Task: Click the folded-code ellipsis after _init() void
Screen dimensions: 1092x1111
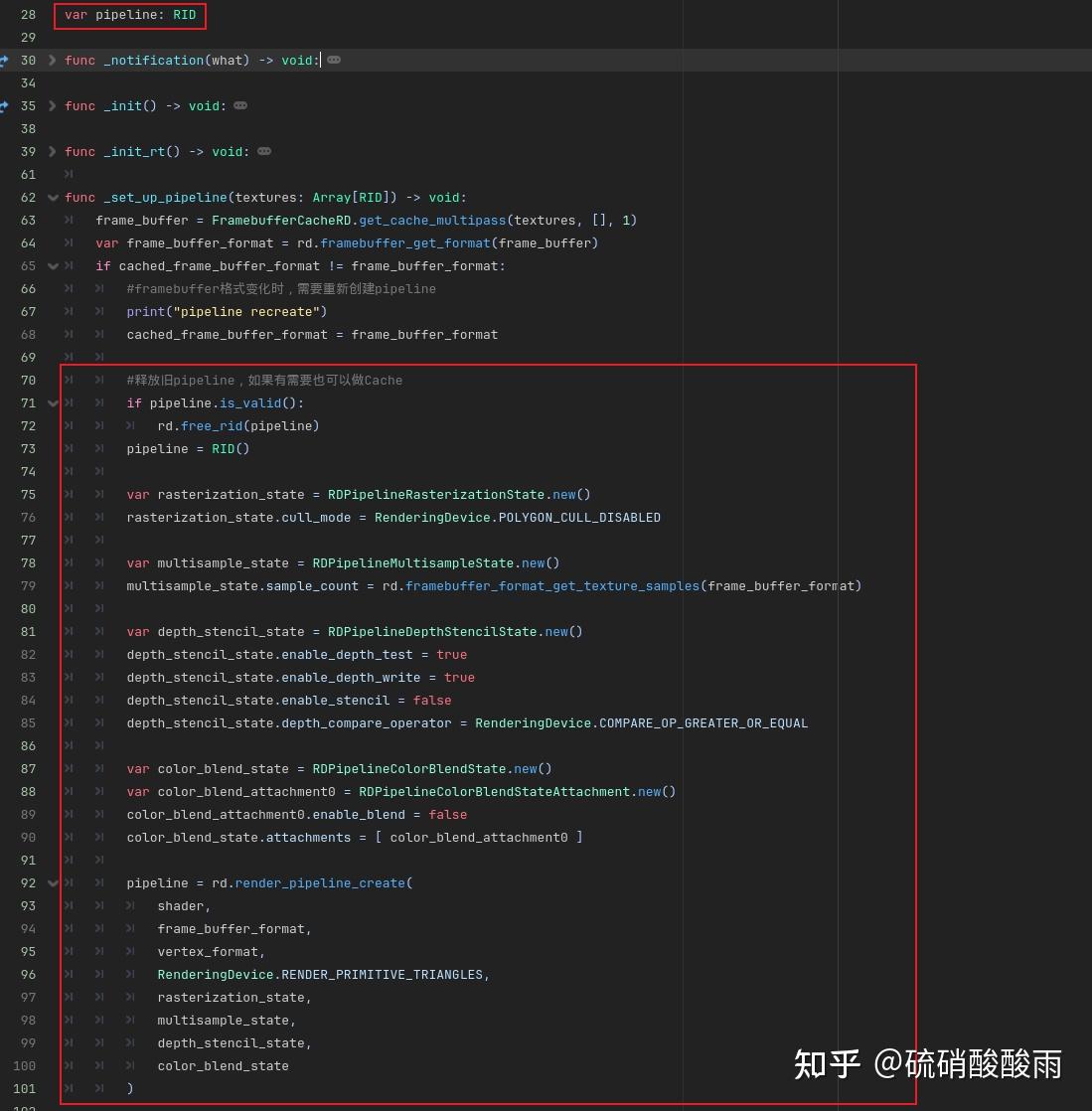Action: (239, 105)
